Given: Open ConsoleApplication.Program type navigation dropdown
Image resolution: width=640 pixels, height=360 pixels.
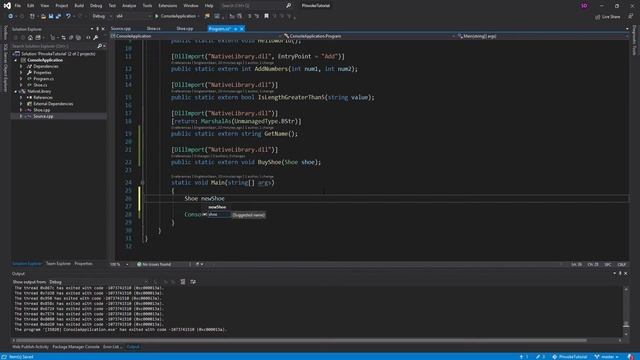Looking at the screenshot, I should (x=370, y=36).
